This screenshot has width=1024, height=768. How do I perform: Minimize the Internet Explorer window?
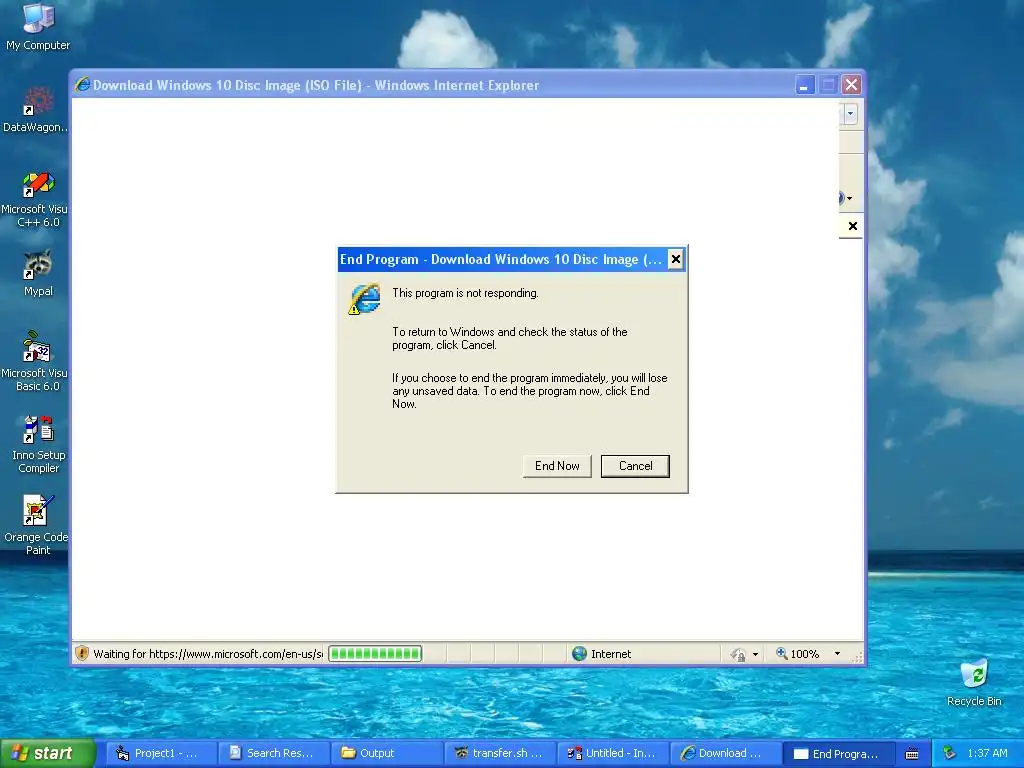pyautogui.click(x=805, y=85)
